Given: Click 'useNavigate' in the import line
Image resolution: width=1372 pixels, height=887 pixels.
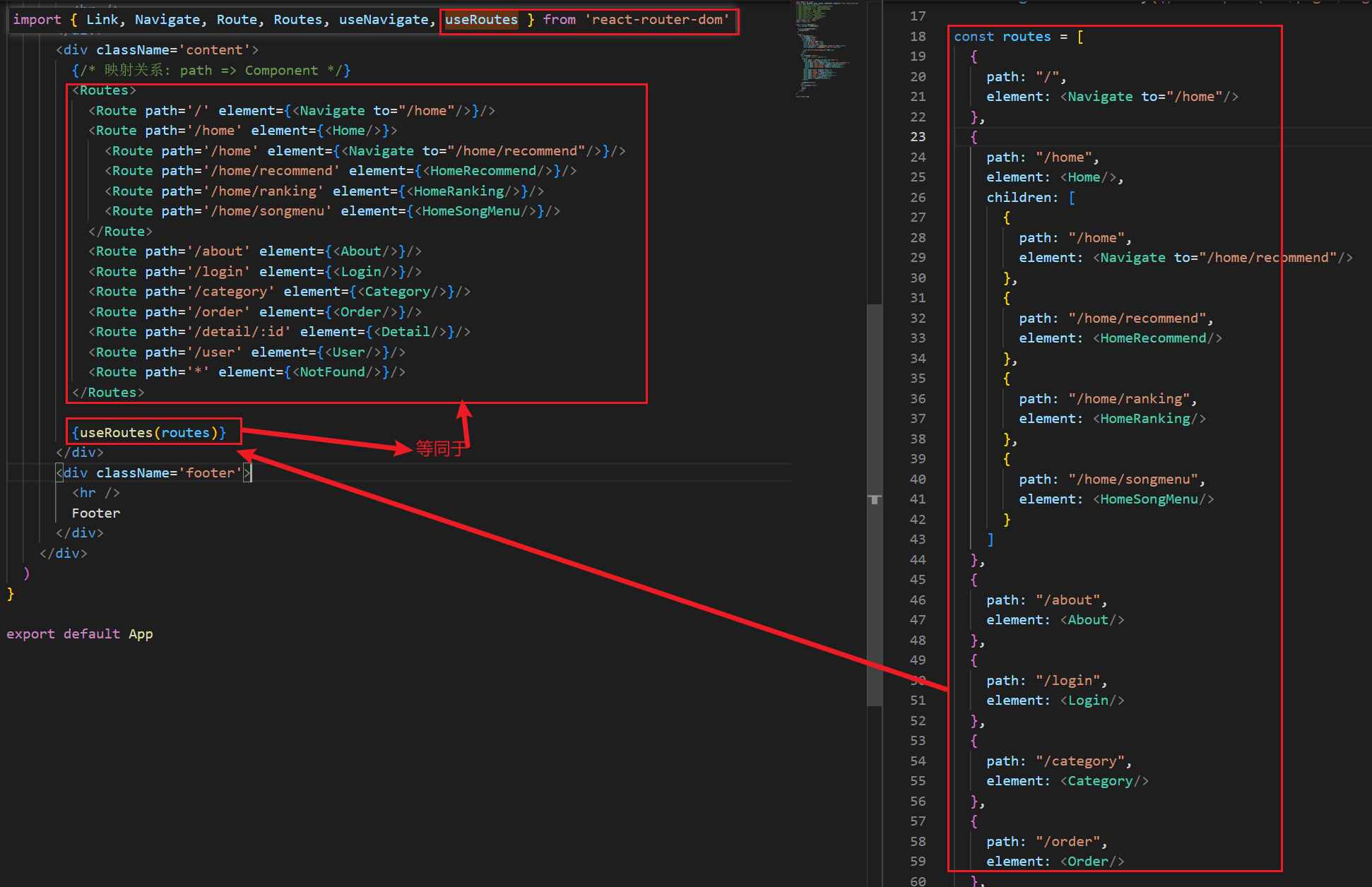Looking at the screenshot, I should (384, 20).
